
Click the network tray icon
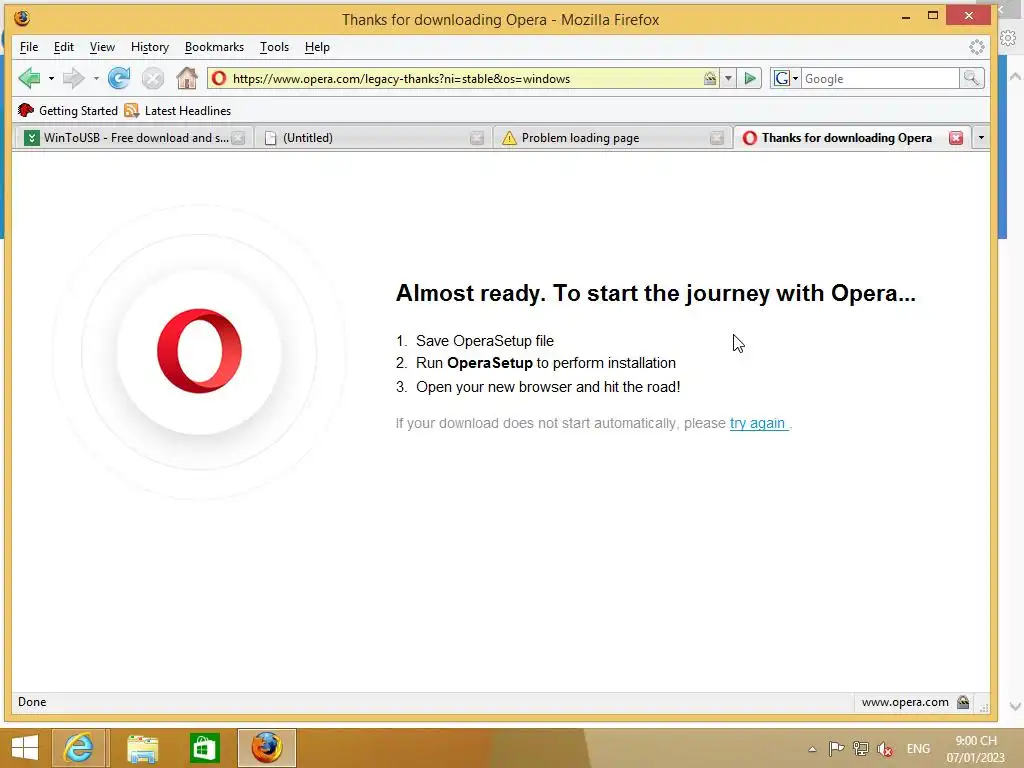click(x=861, y=748)
